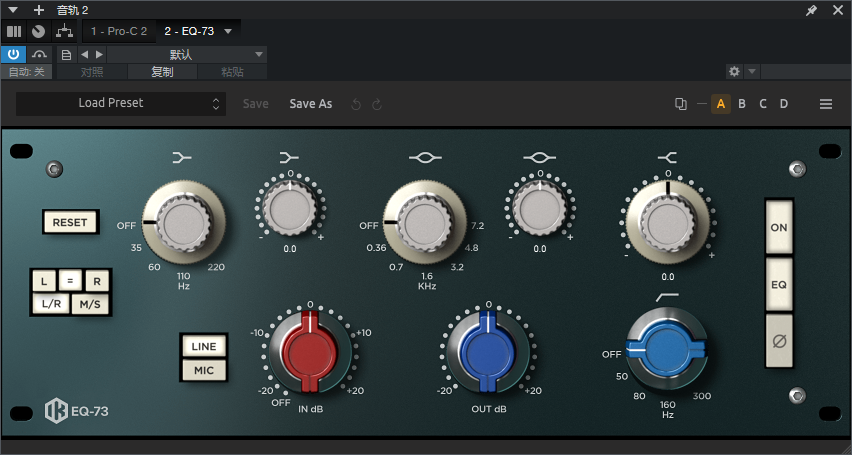Open the hamburger menu icon
The image size is (852, 455).
coord(826,104)
